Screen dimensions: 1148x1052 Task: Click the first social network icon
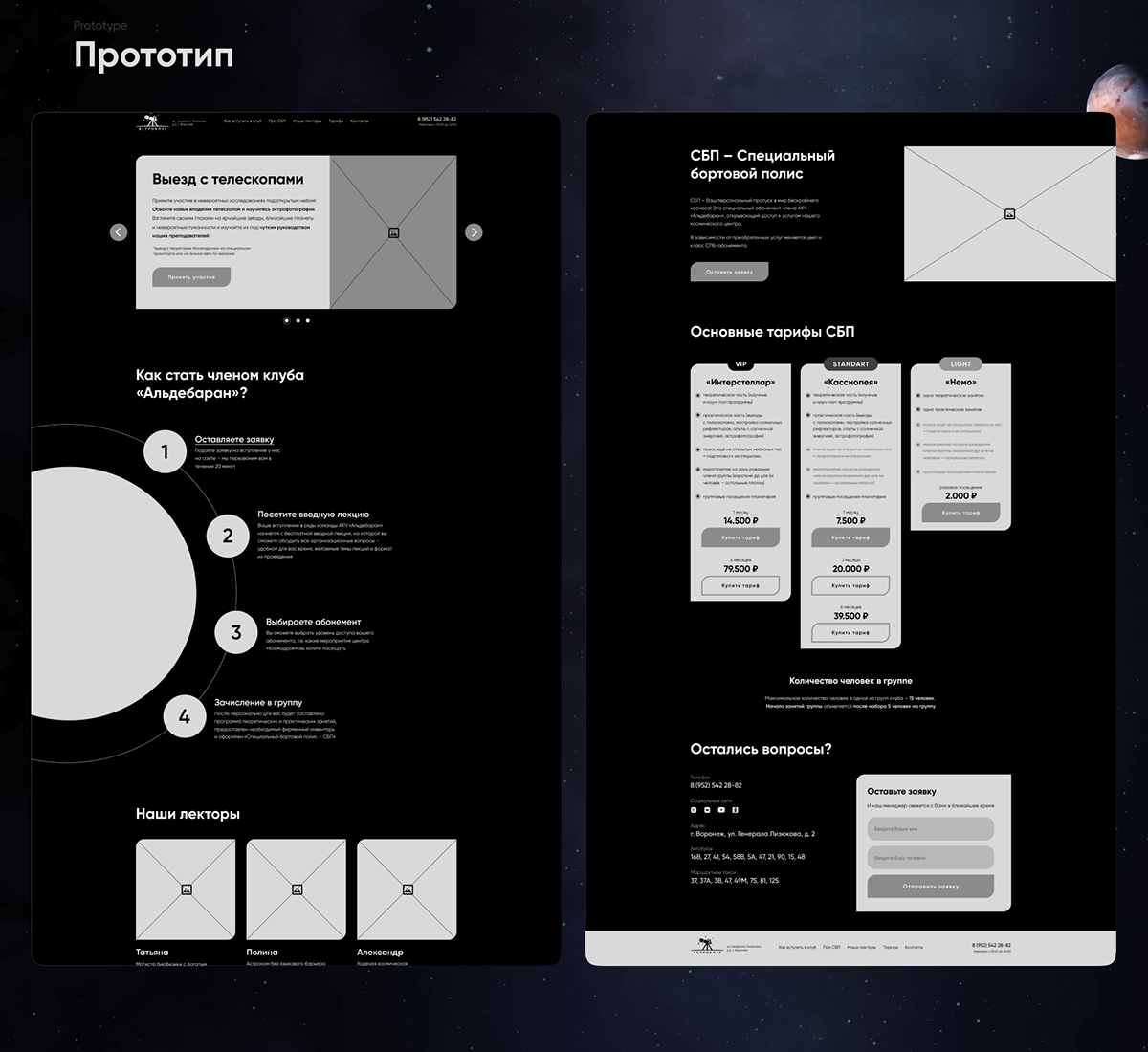coord(695,810)
